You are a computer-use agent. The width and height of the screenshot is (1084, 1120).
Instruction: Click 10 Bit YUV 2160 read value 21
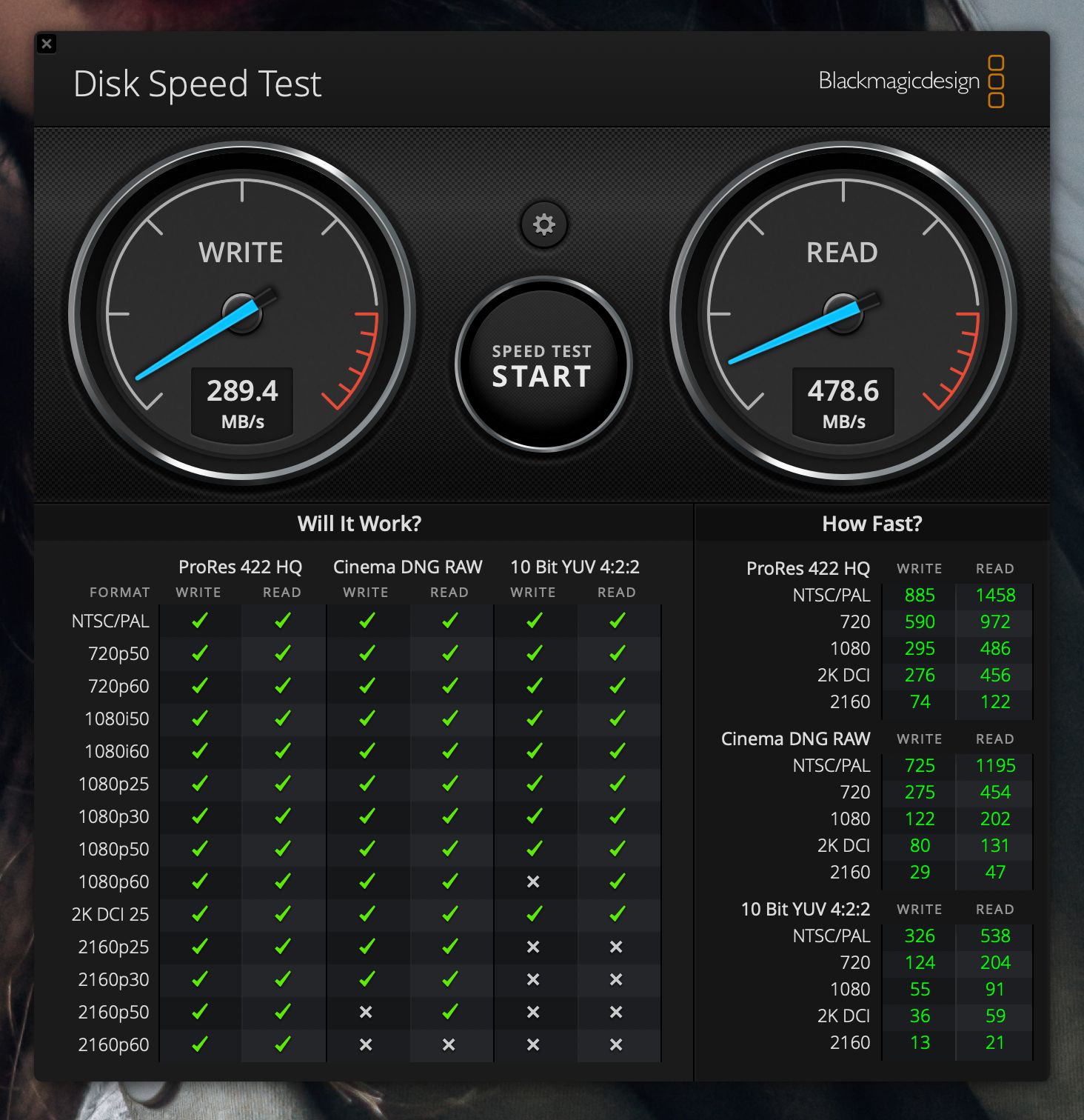994,1043
